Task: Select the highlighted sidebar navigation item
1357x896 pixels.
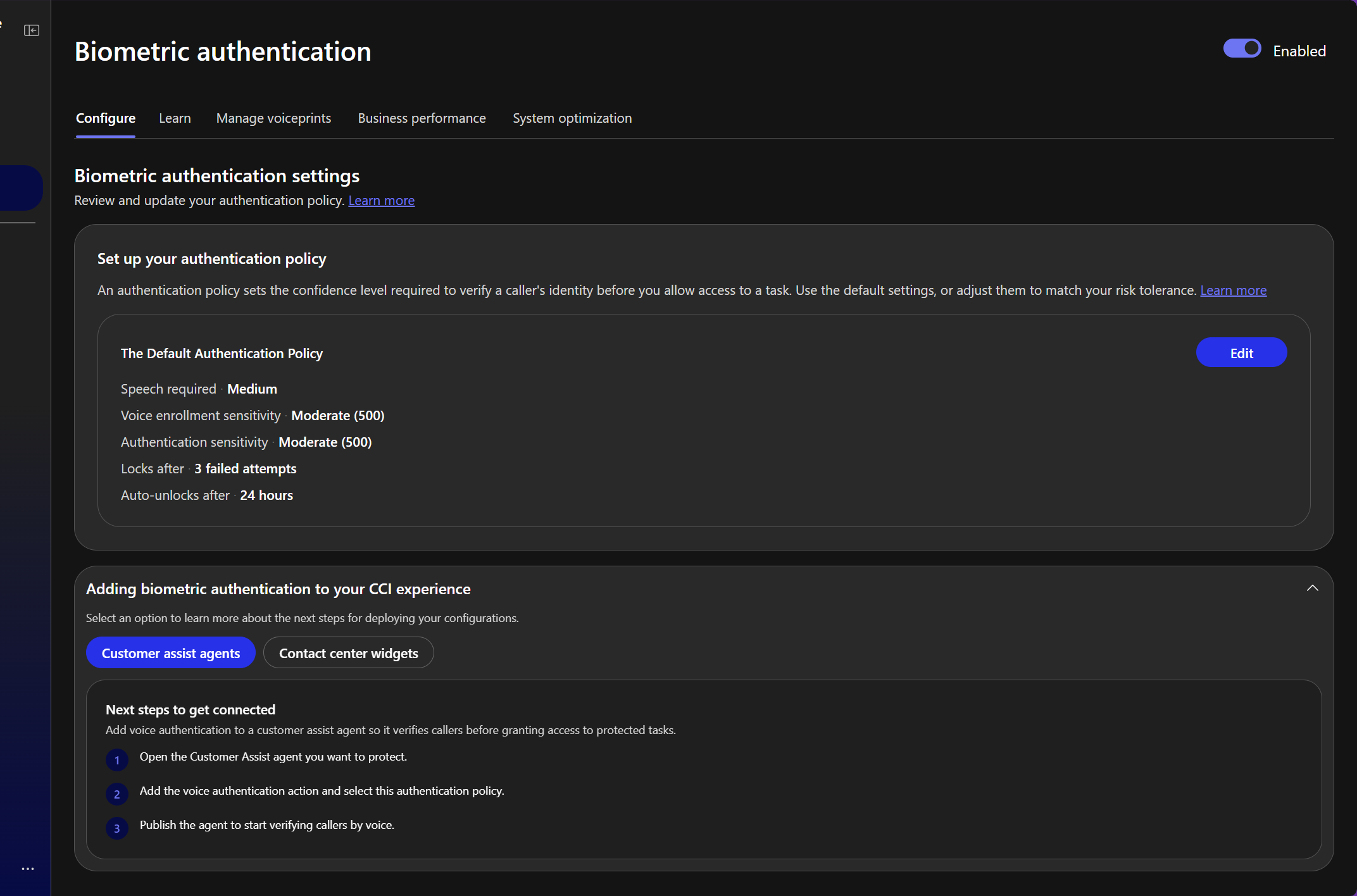Action: 21,188
